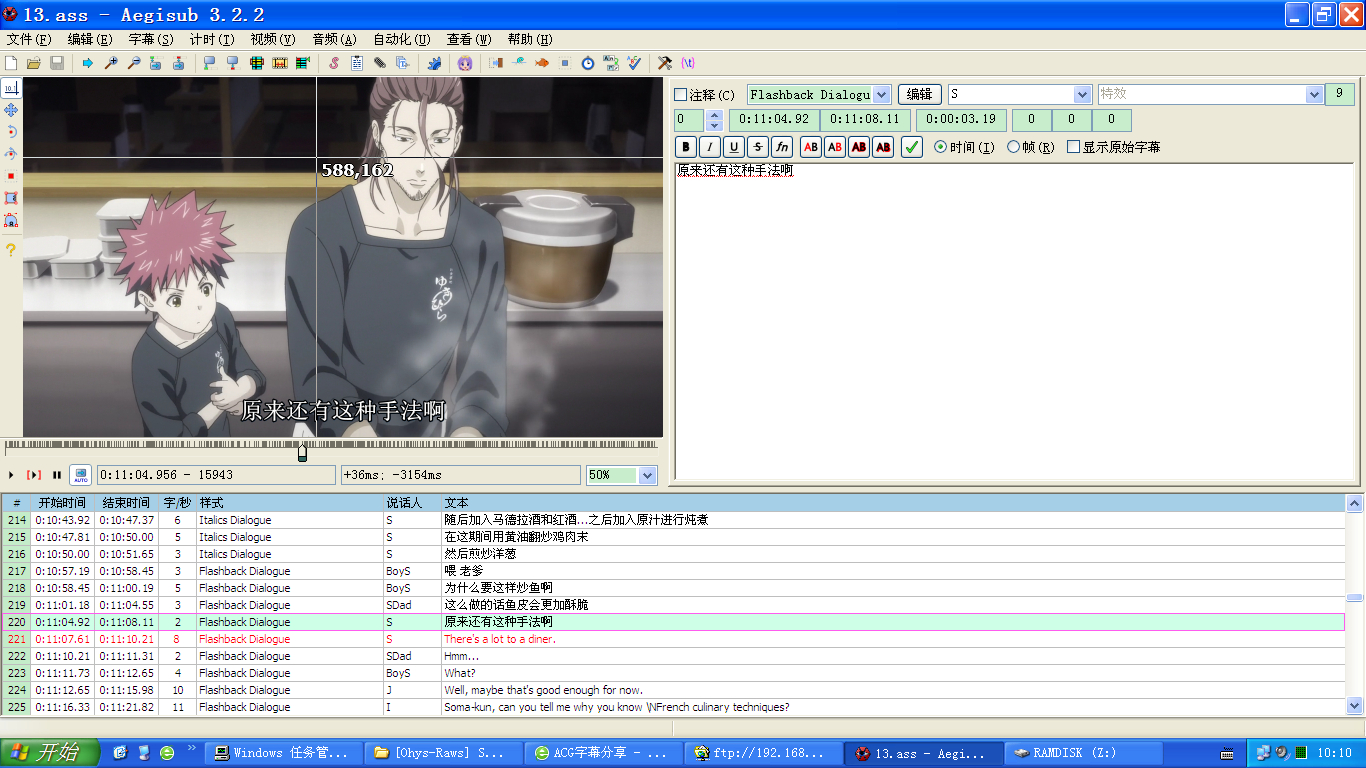Viewport: 1366px width, 768px height.
Task: Toggle italic formatting button
Action: tap(710, 147)
